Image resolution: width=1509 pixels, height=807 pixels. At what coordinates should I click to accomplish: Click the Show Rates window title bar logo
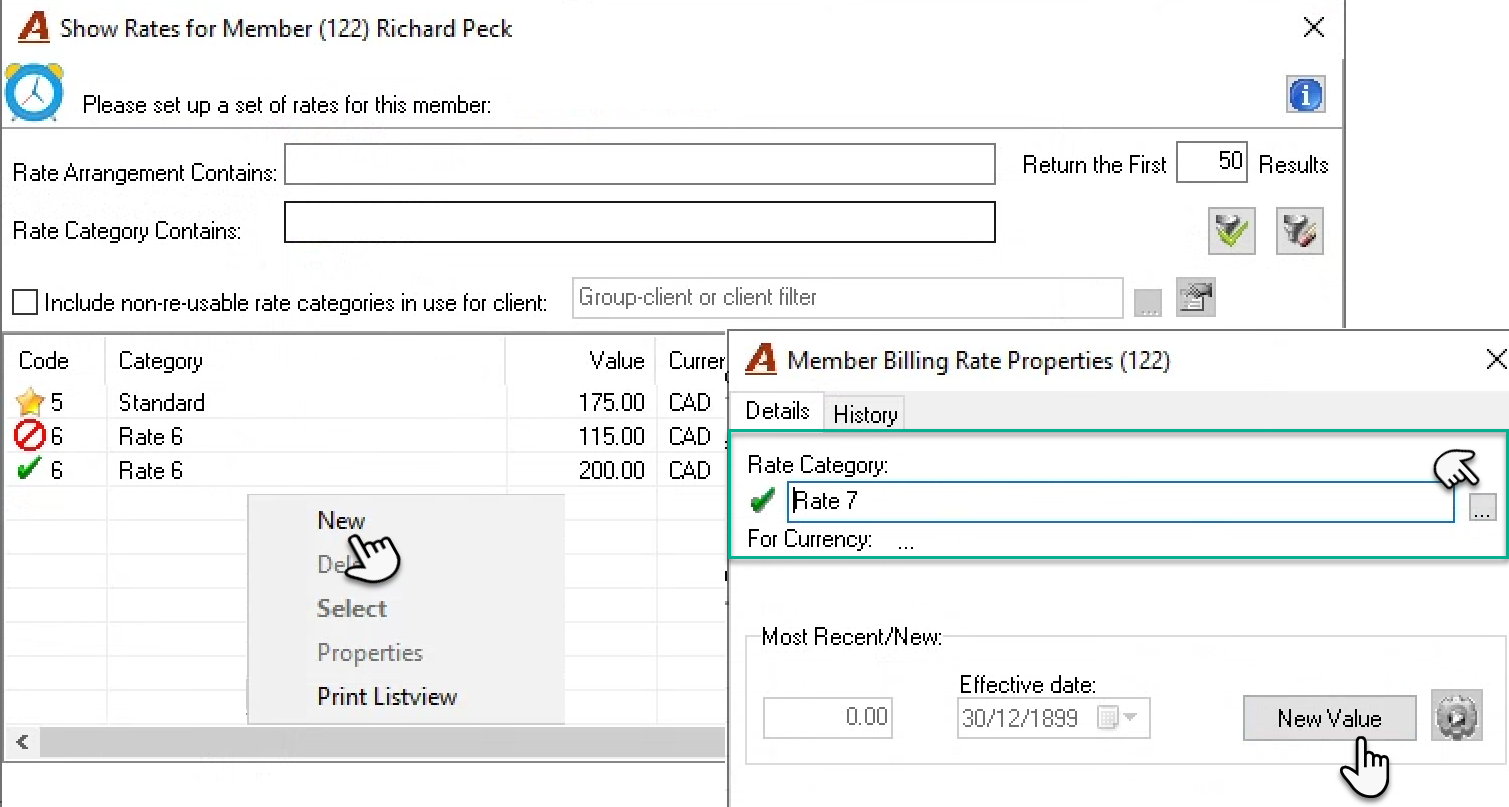(34, 28)
